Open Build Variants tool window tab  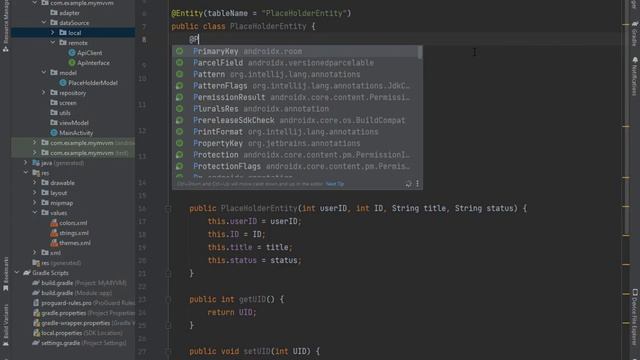point(5,326)
